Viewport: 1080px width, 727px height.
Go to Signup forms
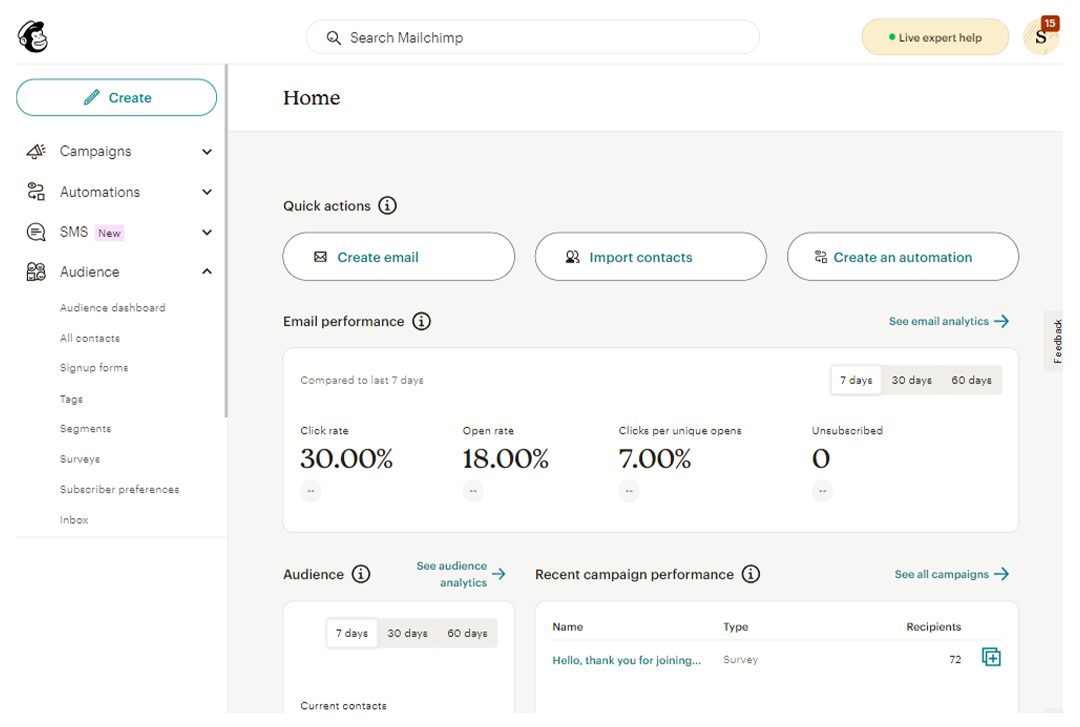point(94,368)
